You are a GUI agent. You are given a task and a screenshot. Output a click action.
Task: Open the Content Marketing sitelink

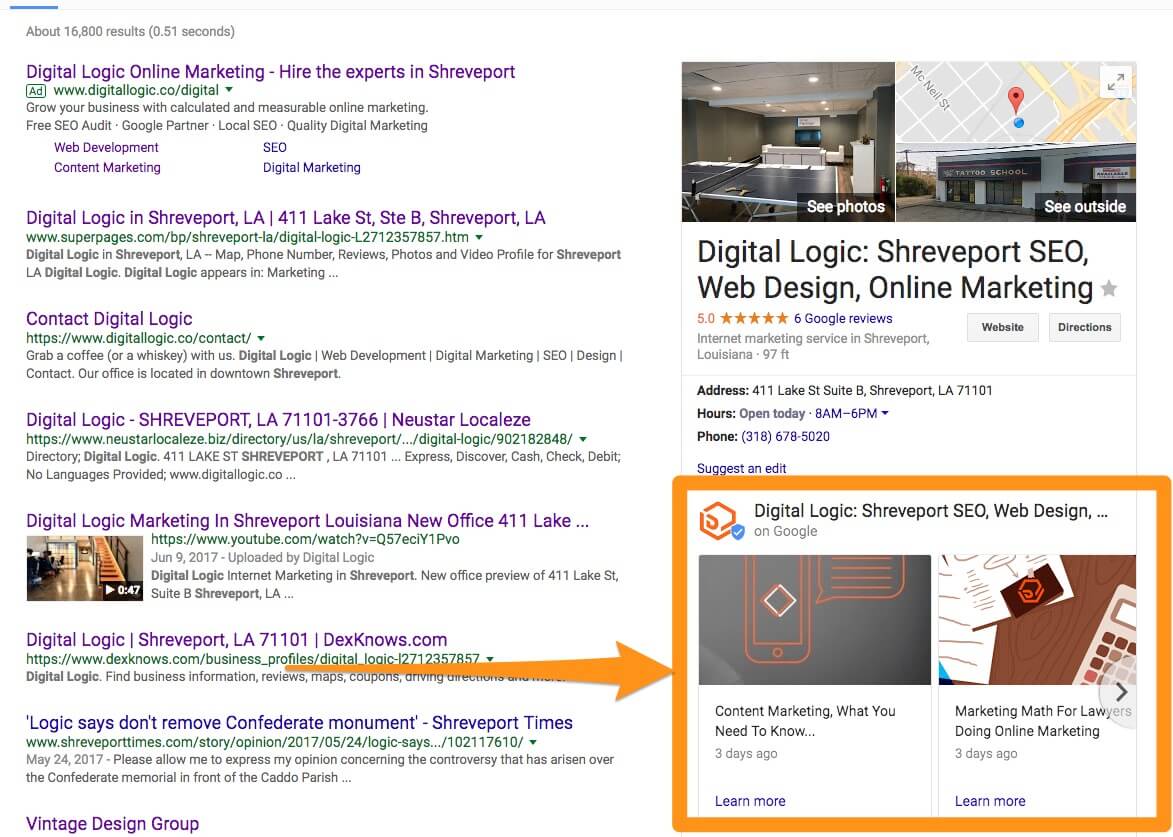[107, 168]
